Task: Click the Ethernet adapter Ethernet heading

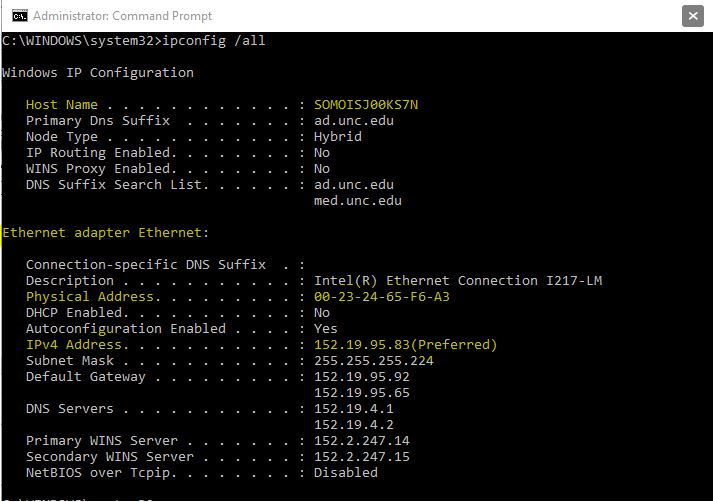Action: [105, 233]
